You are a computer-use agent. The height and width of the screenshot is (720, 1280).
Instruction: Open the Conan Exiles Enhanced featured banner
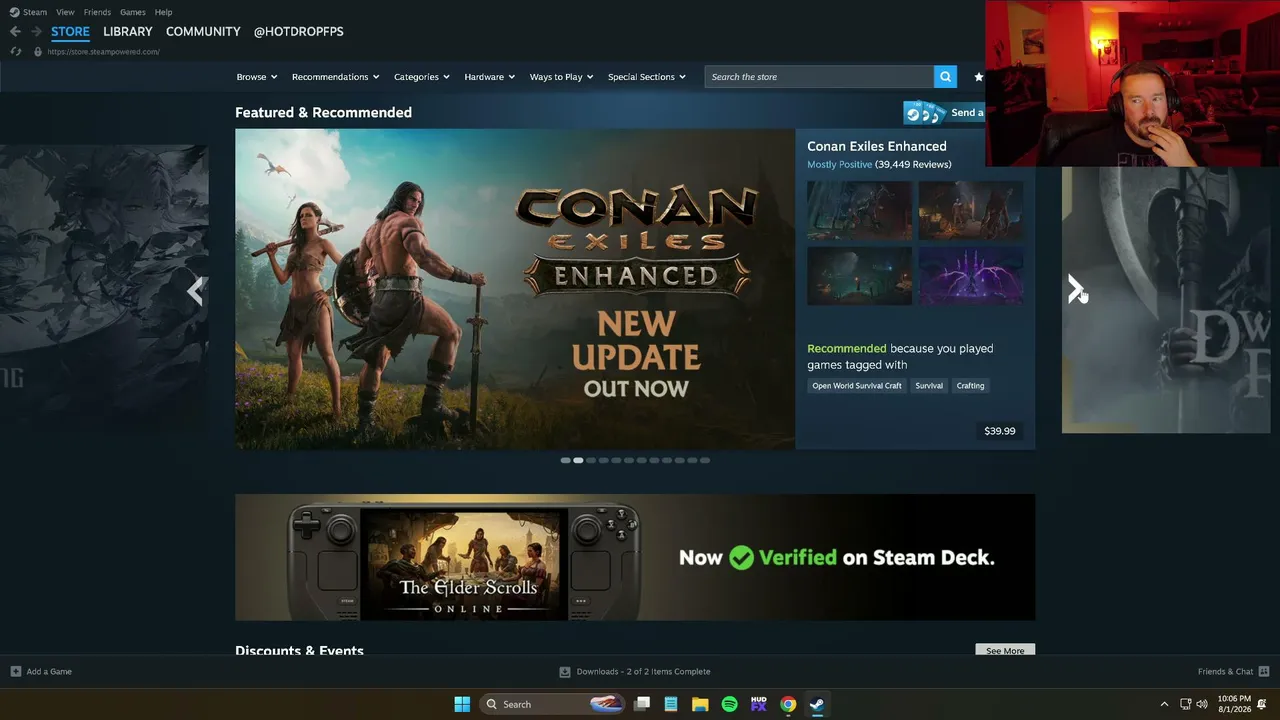[x=515, y=289]
